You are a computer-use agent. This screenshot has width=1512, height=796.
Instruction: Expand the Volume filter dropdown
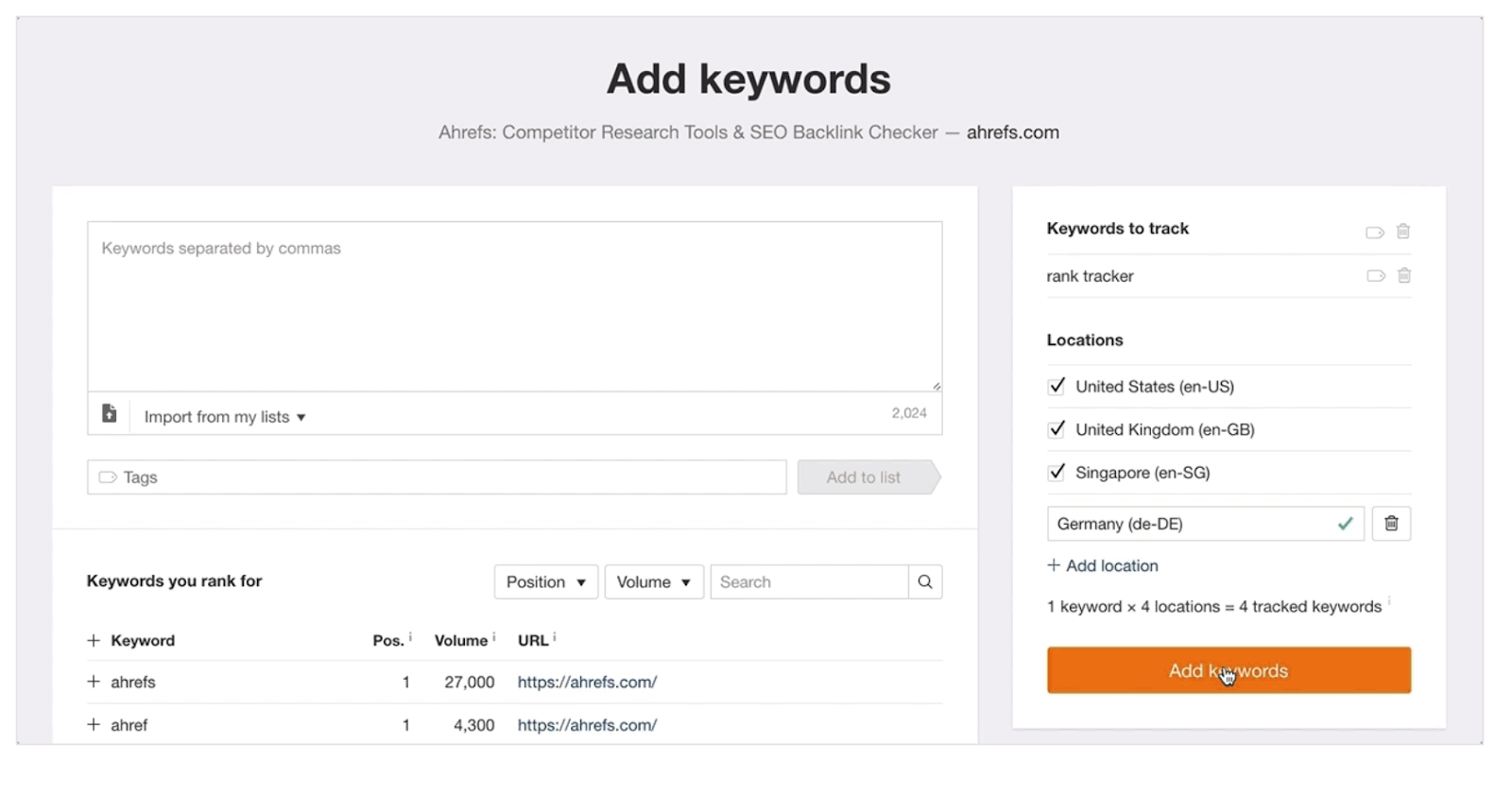(x=653, y=582)
